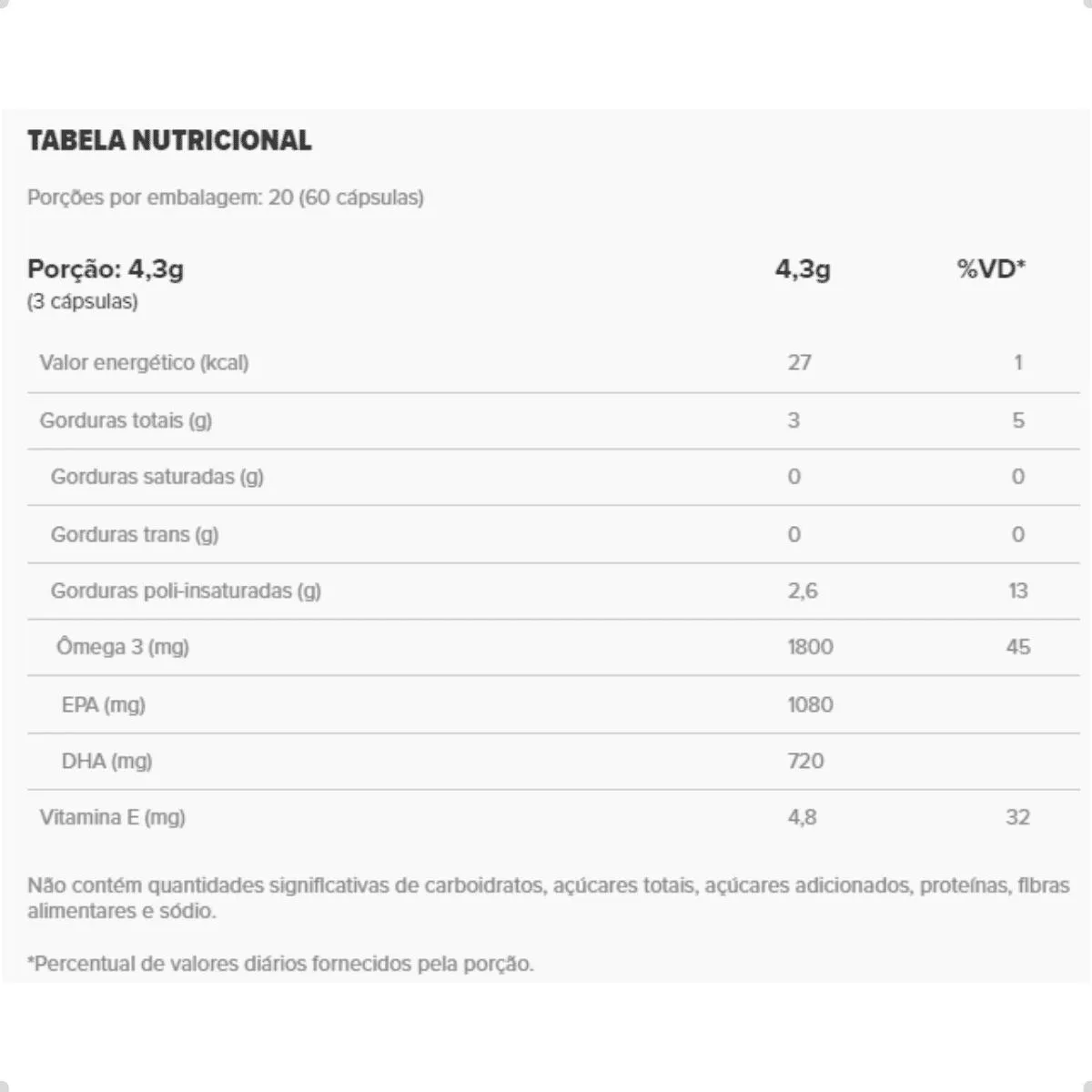This screenshot has height=1092, width=1092.
Task: Click the Ômega 3 (mg) row label
Action: (123, 647)
